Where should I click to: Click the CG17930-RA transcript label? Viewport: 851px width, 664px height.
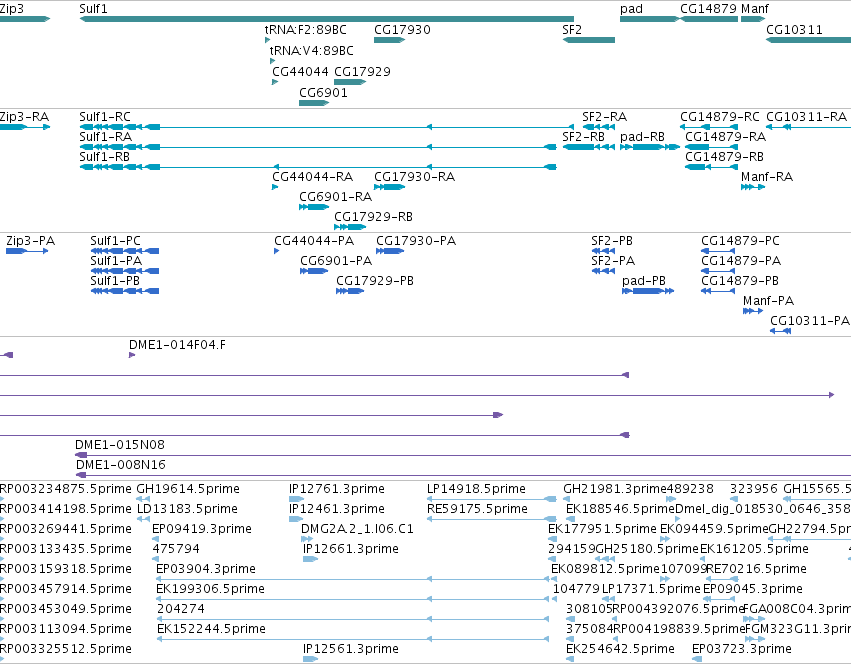click(x=415, y=177)
